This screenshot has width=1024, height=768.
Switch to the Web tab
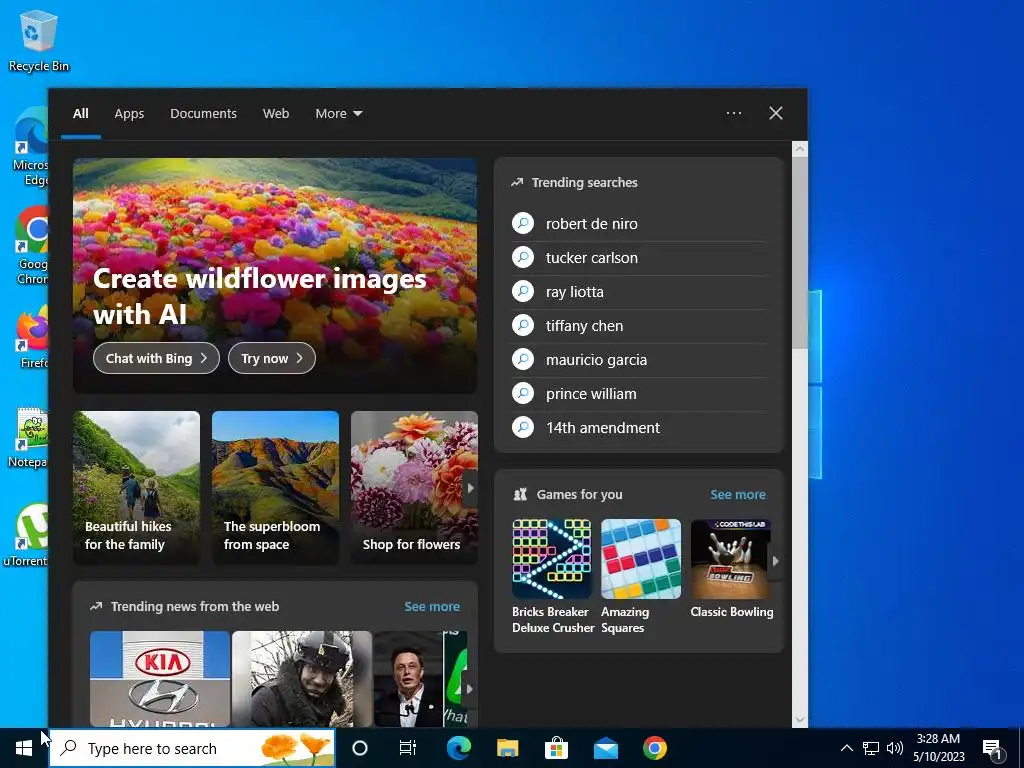pyautogui.click(x=276, y=114)
